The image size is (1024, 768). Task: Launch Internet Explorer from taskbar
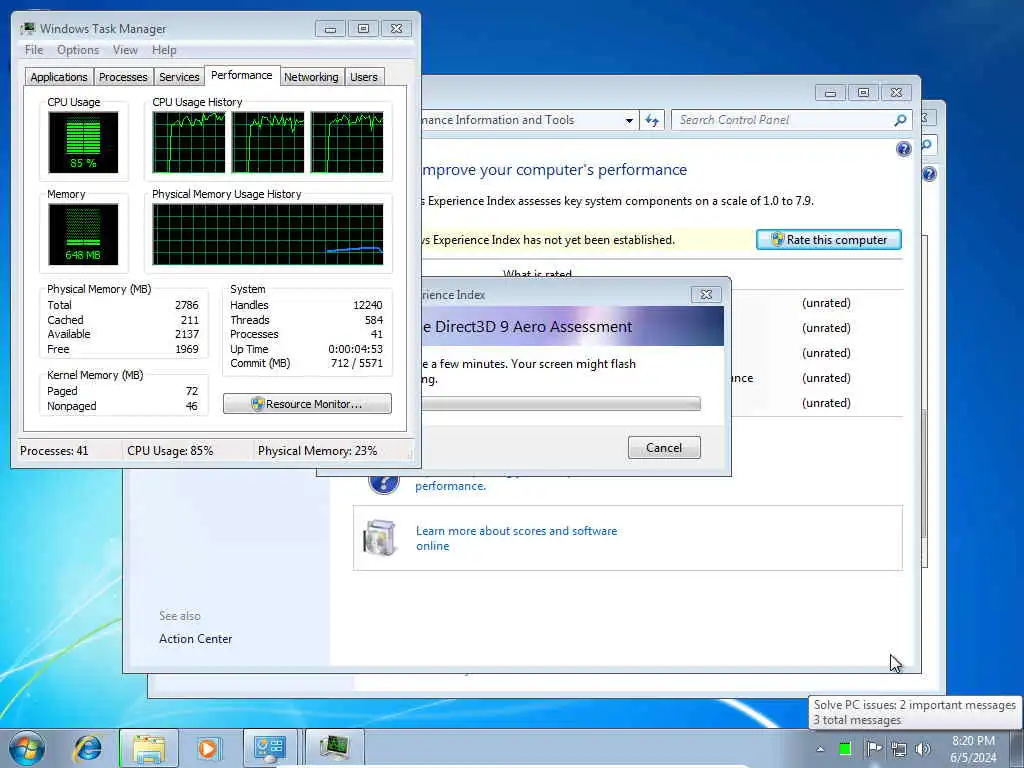pyautogui.click(x=88, y=748)
